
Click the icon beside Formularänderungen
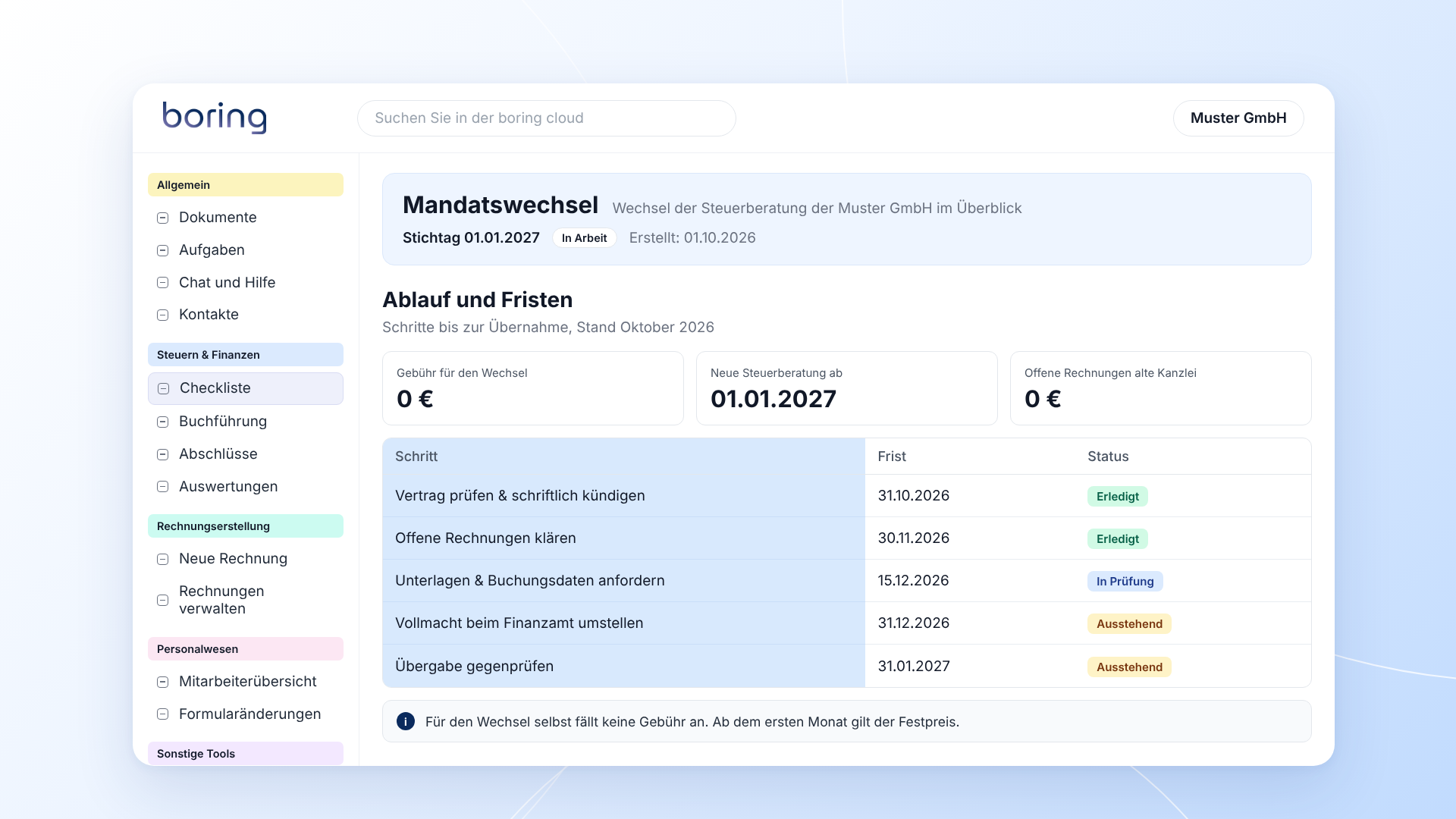(x=162, y=714)
